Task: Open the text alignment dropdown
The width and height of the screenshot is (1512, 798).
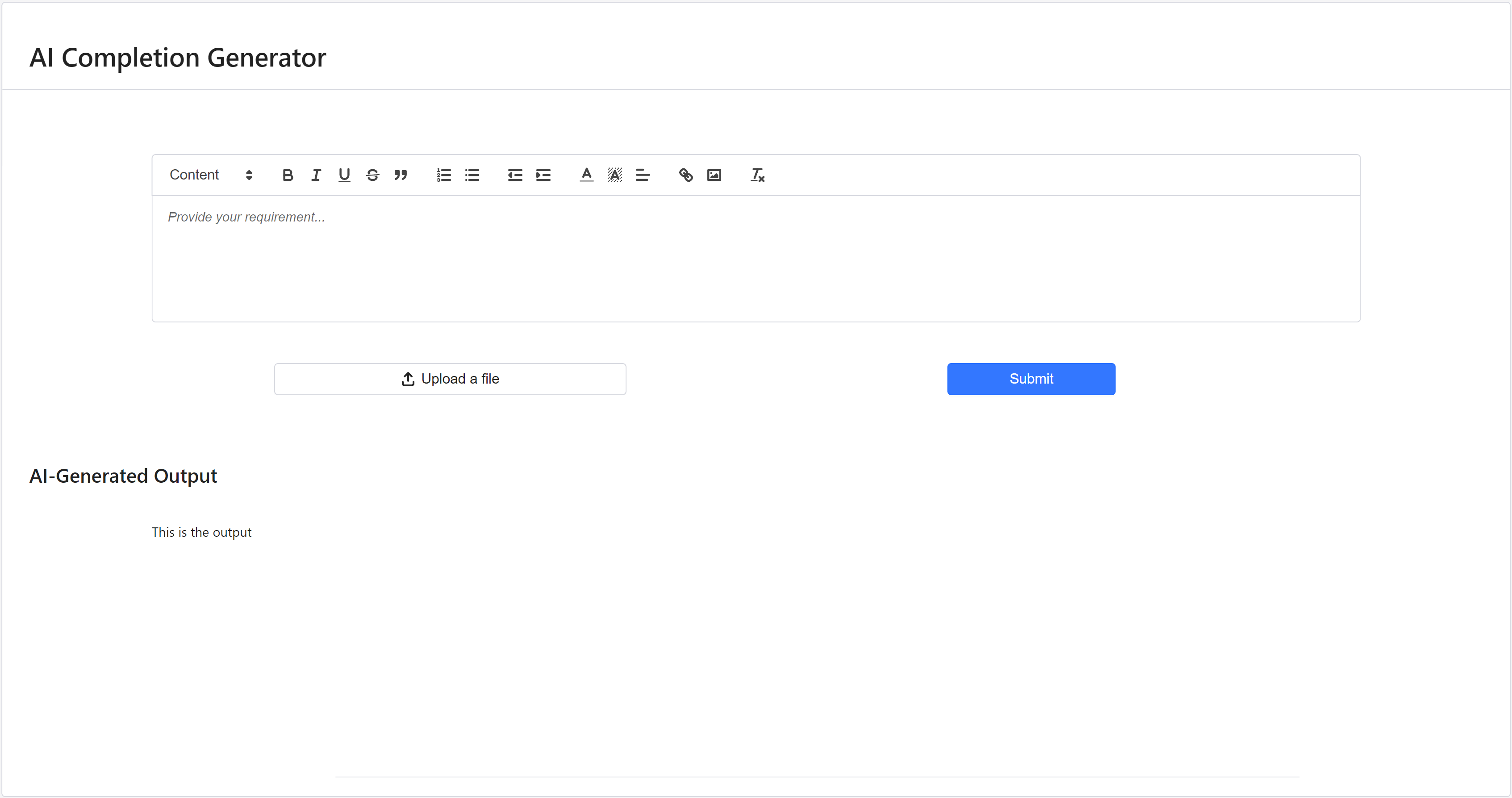Action: click(642, 175)
